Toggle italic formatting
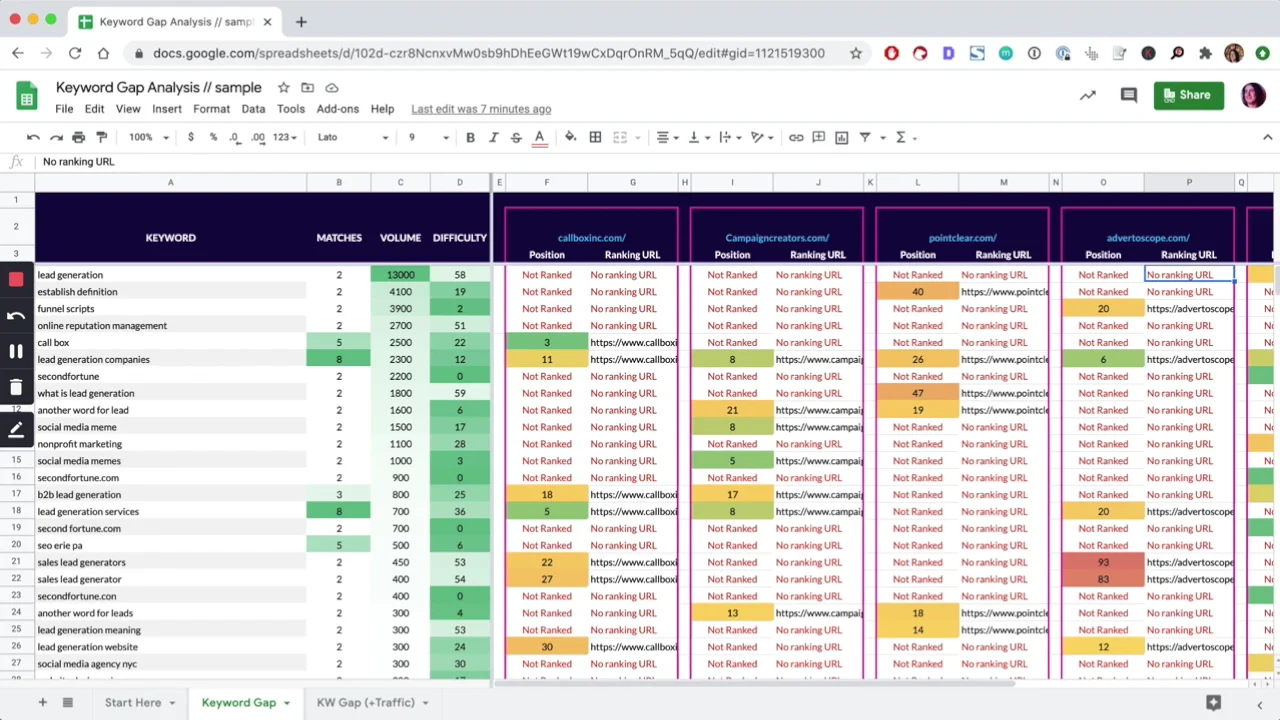Image resolution: width=1280 pixels, height=720 pixels. 493,137
